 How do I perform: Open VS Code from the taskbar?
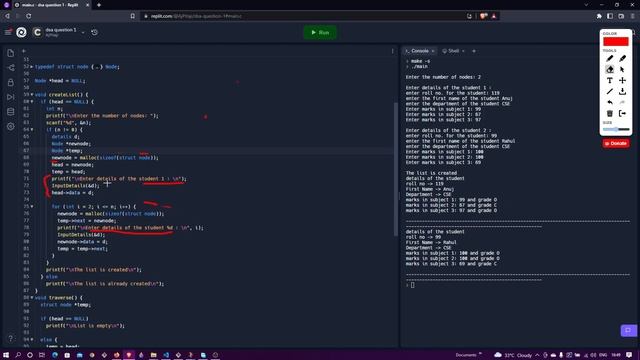point(166,355)
